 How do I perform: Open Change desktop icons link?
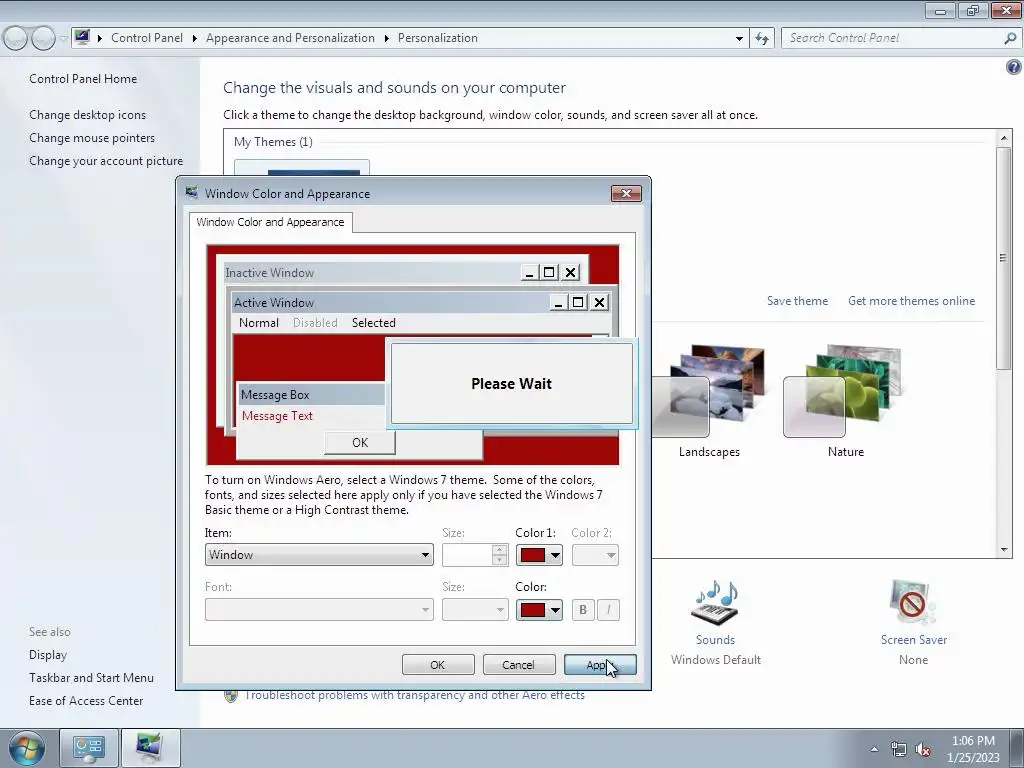click(x=88, y=115)
